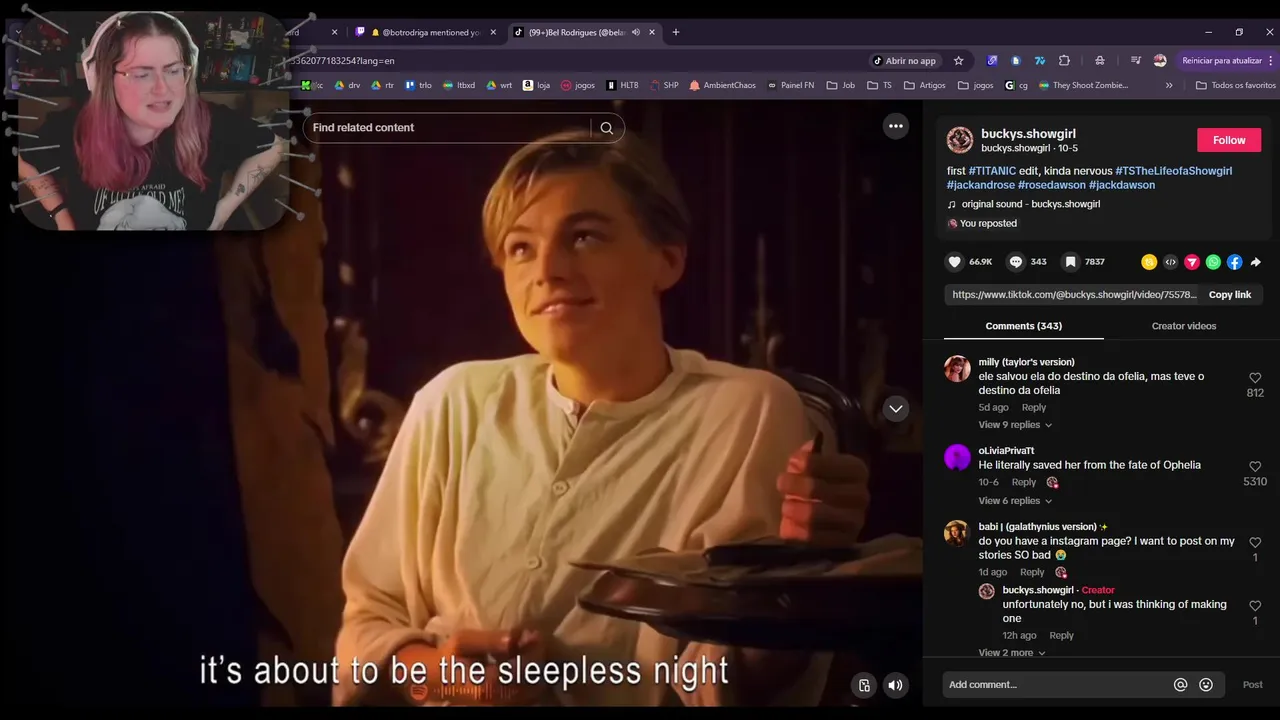Go to next video with the down chevron
The image size is (1280, 720).
tap(895, 408)
